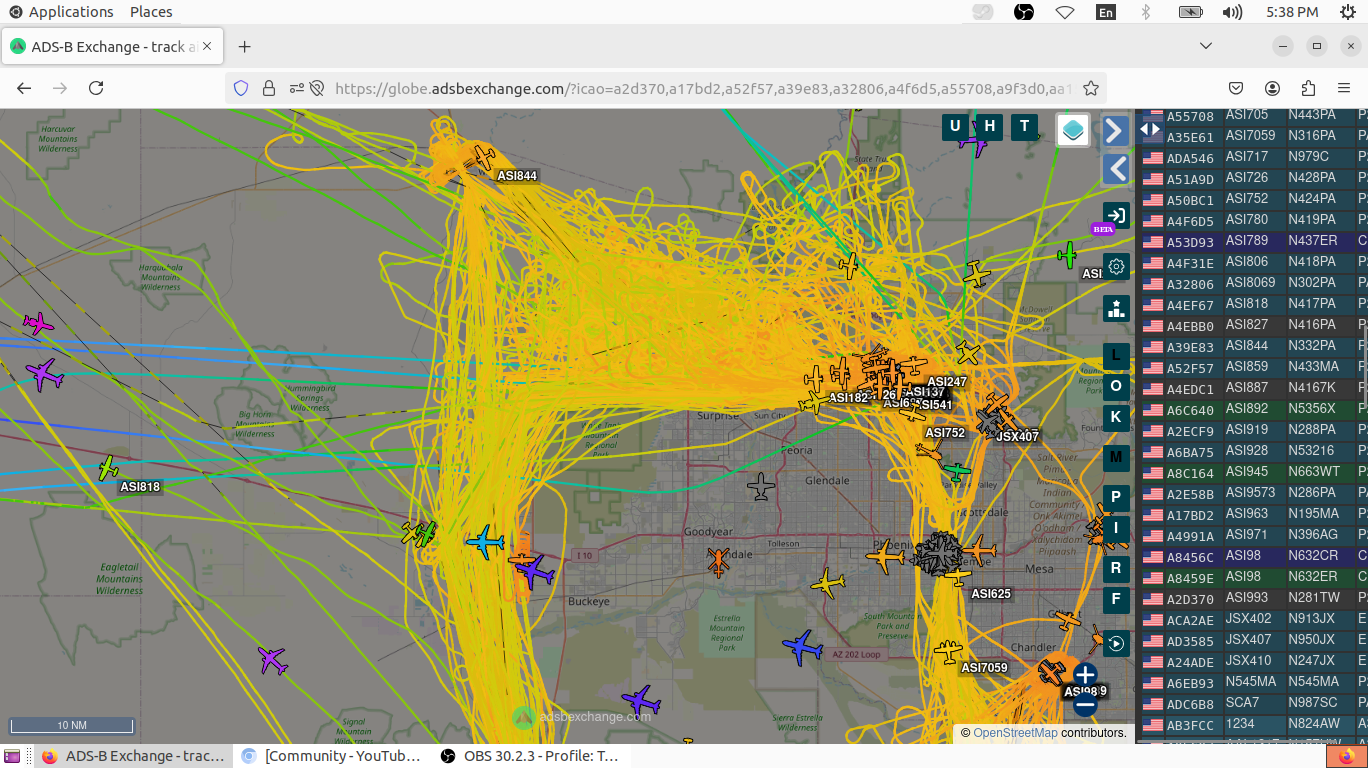This screenshot has height=768, width=1368.
Task: Open the Pocket save icon
Action: pos(1236,88)
